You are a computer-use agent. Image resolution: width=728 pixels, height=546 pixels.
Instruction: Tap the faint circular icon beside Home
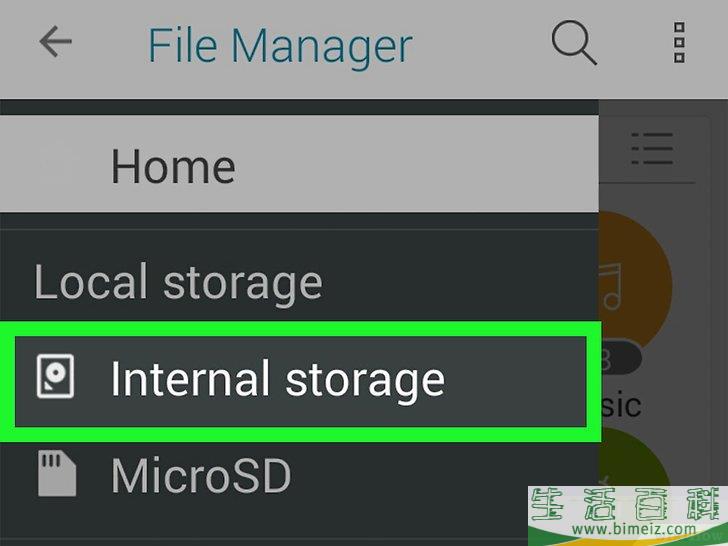pyautogui.click(x=56, y=165)
